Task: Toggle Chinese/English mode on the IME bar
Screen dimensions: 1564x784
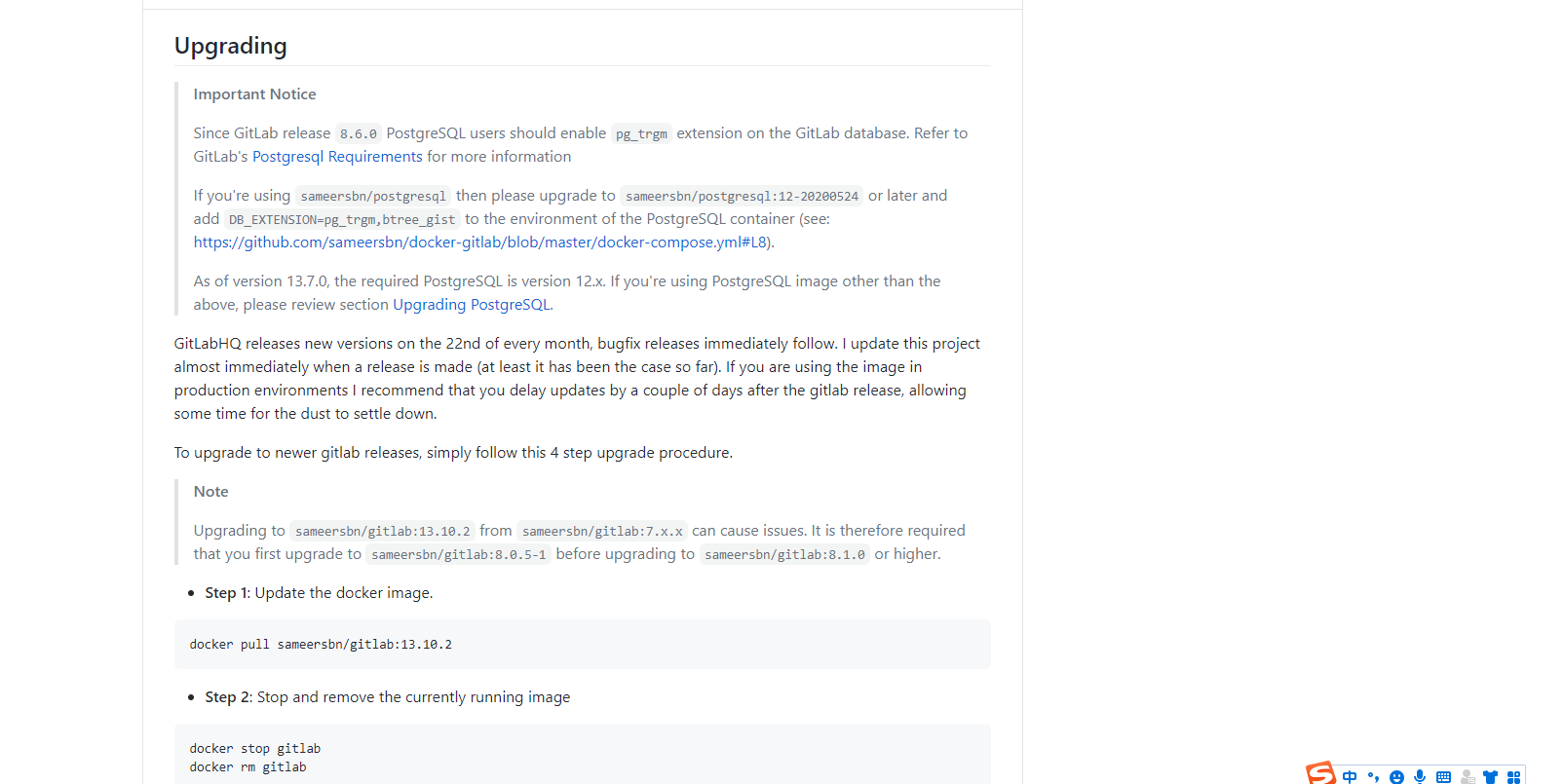Action: pos(1350,776)
